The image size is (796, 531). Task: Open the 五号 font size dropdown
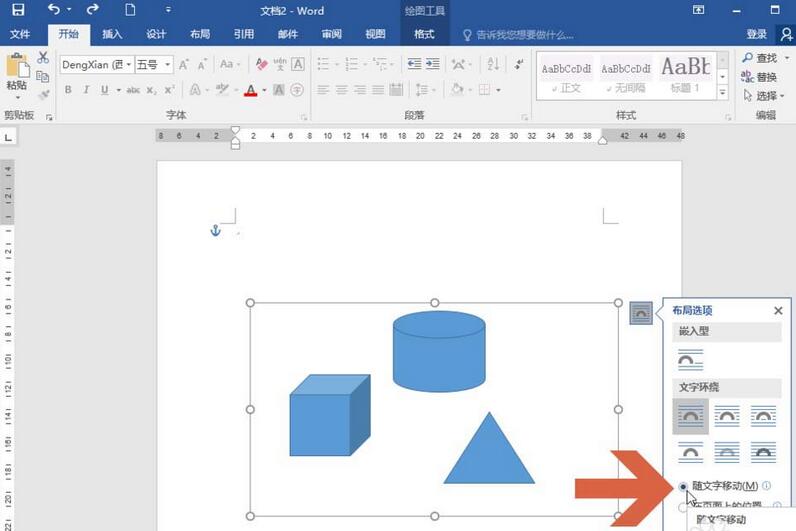pyautogui.click(x=168, y=64)
